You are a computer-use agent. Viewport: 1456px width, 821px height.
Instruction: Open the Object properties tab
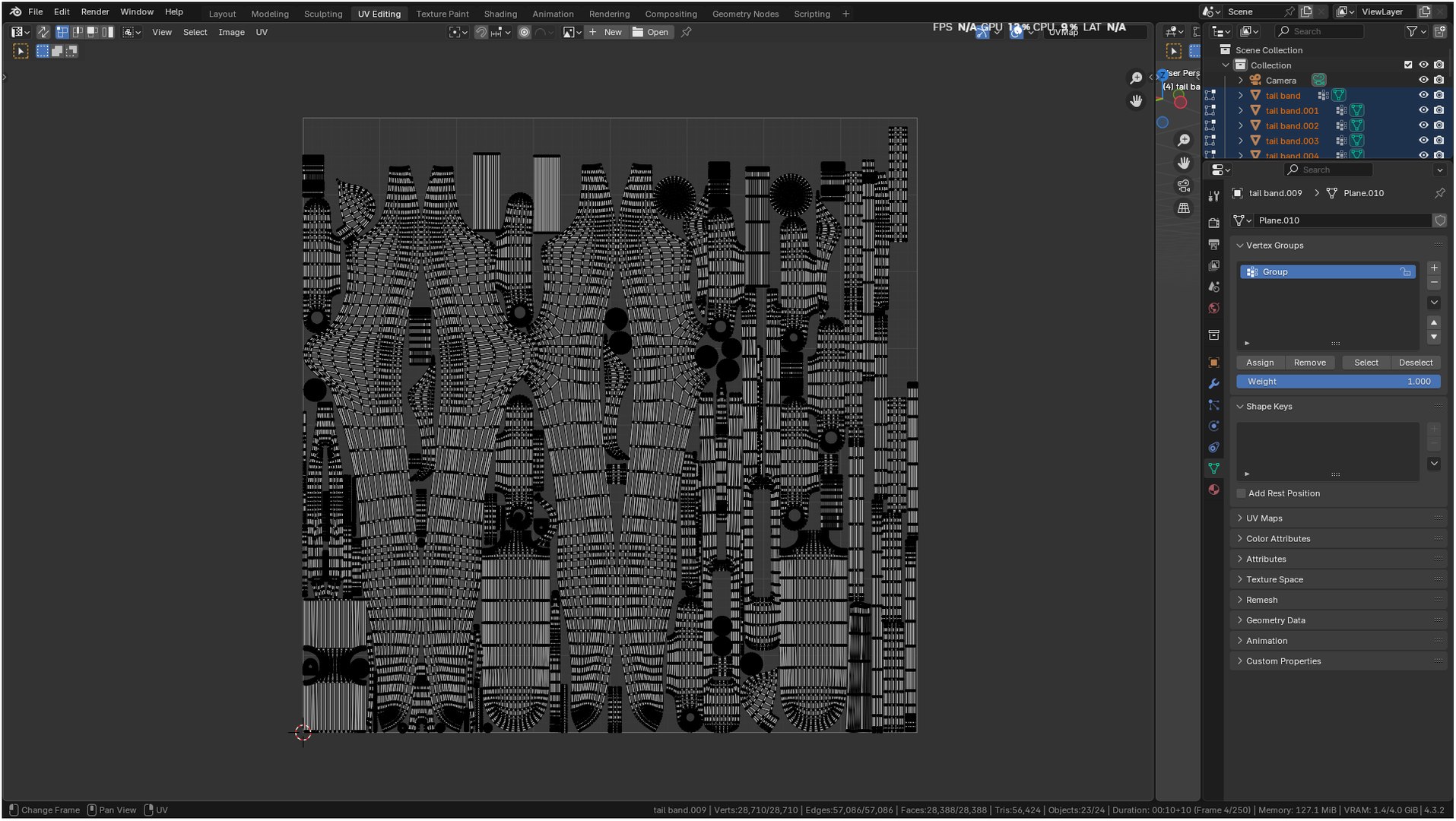[x=1213, y=363]
